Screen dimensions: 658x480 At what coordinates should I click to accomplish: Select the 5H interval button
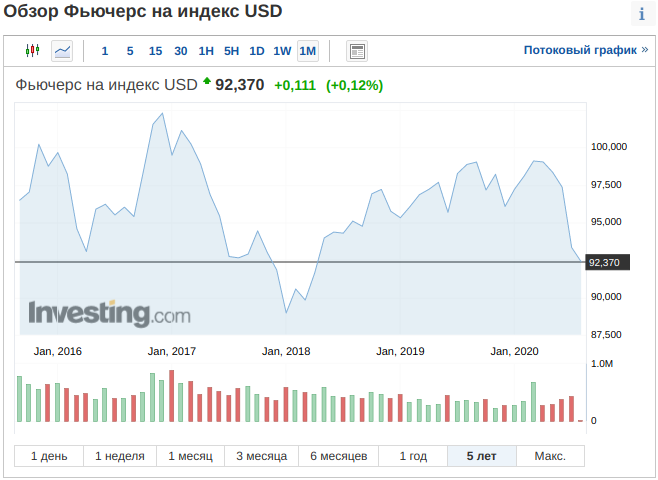(x=231, y=51)
